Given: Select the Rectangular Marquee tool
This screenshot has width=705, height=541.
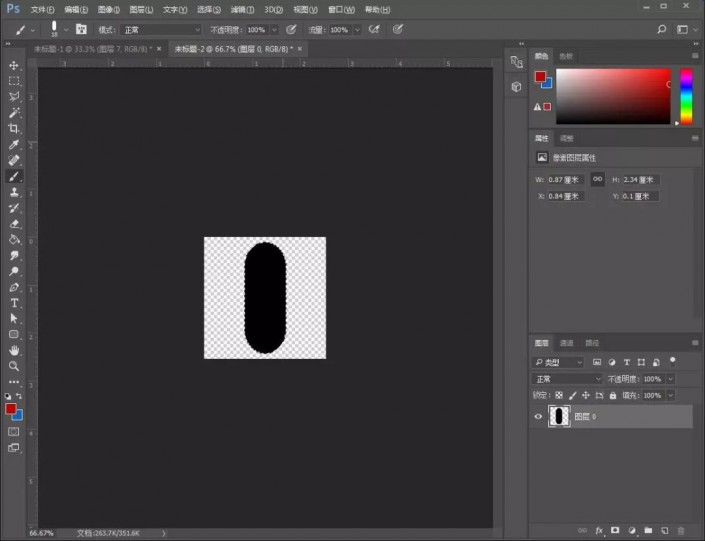Looking at the screenshot, I should point(14,81).
